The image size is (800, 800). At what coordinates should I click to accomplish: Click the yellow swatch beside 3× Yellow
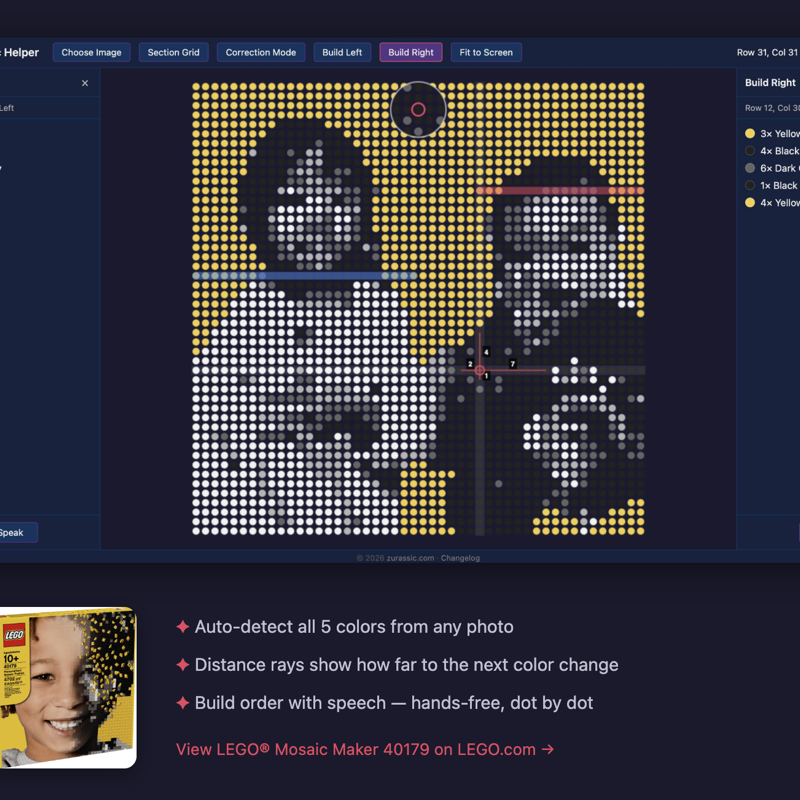pyautogui.click(x=750, y=133)
